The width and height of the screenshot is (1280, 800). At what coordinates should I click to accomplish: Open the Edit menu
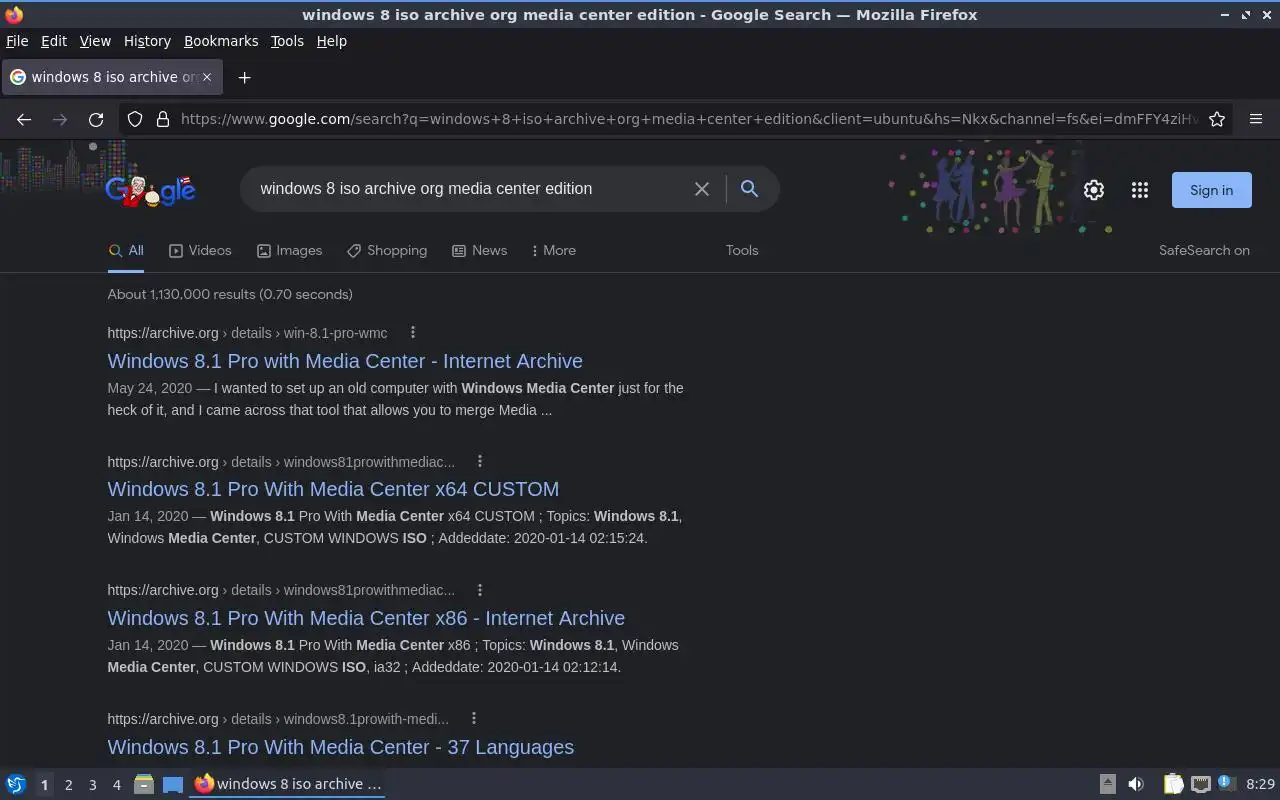click(x=54, y=41)
